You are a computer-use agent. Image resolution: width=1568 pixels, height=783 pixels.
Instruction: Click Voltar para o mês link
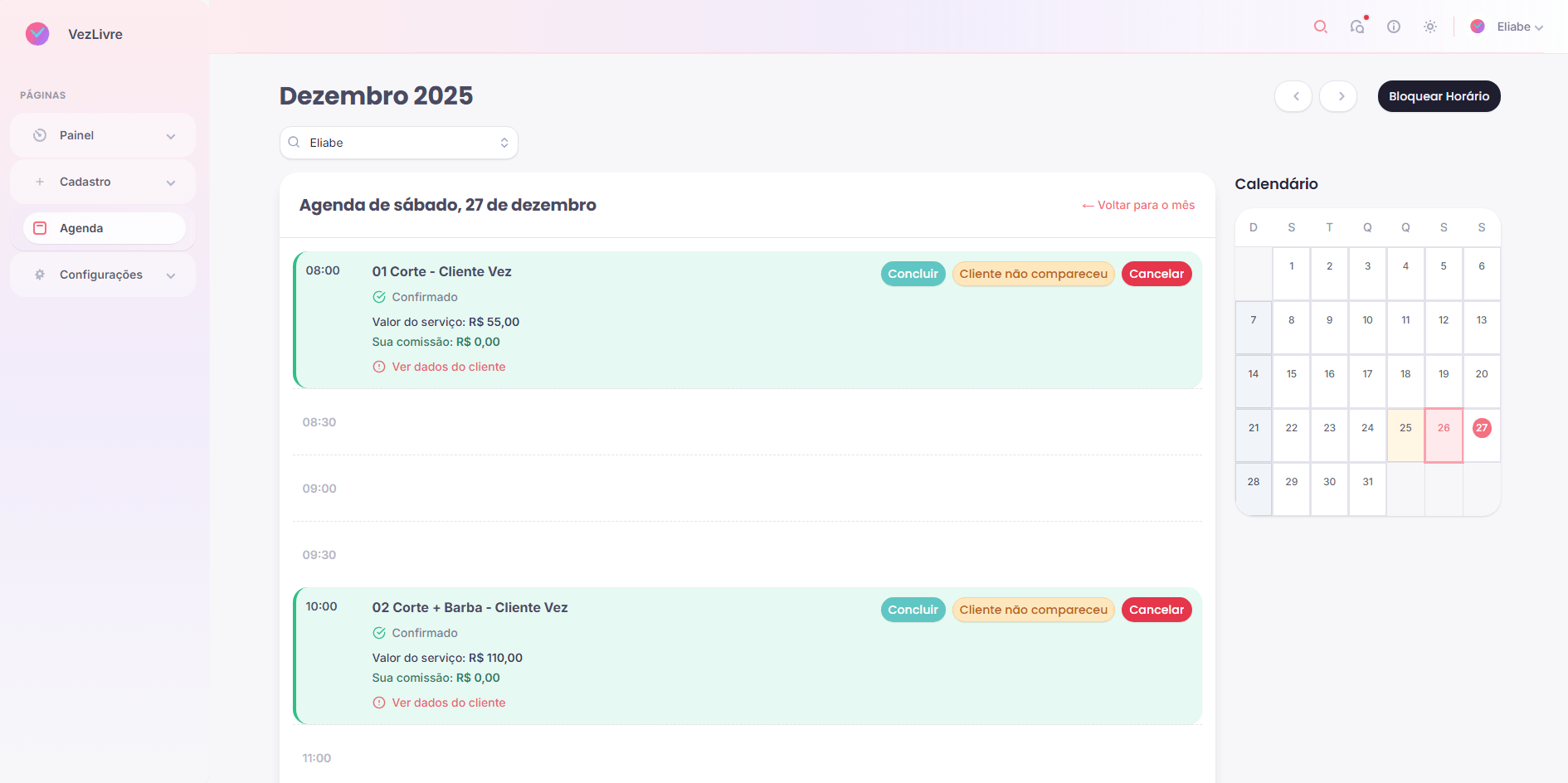[1138, 205]
